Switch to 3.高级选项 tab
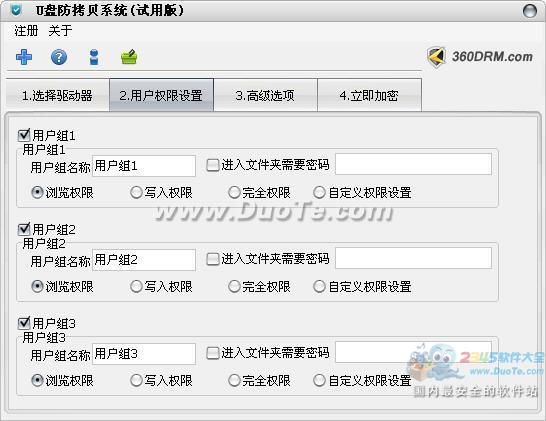546x421 pixels. click(265, 95)
